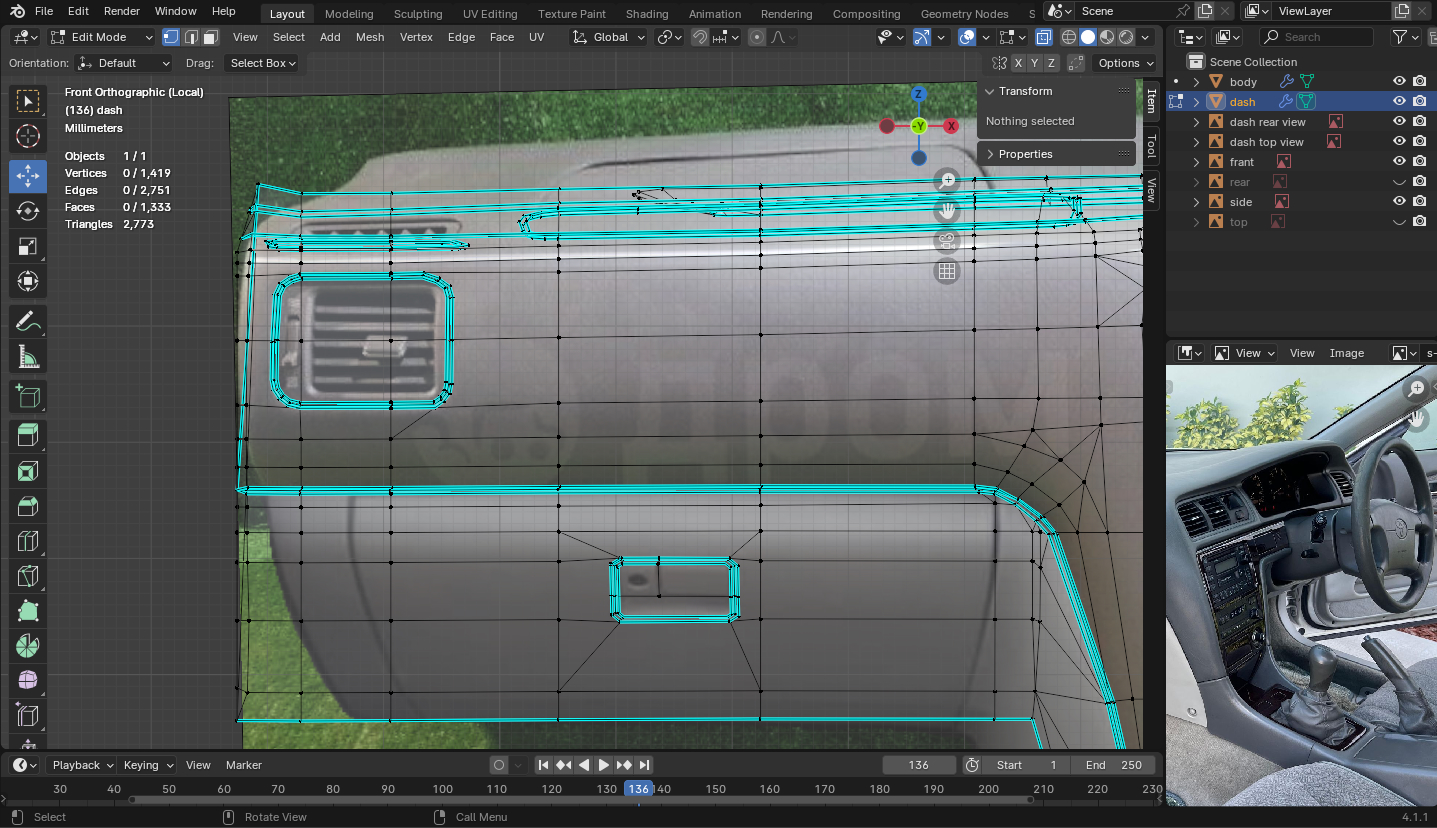Image resolution: width=1437 pixels, height=828 pixels.
Task: Open the Edit Mode dropdown
Action: coord(101,37)
